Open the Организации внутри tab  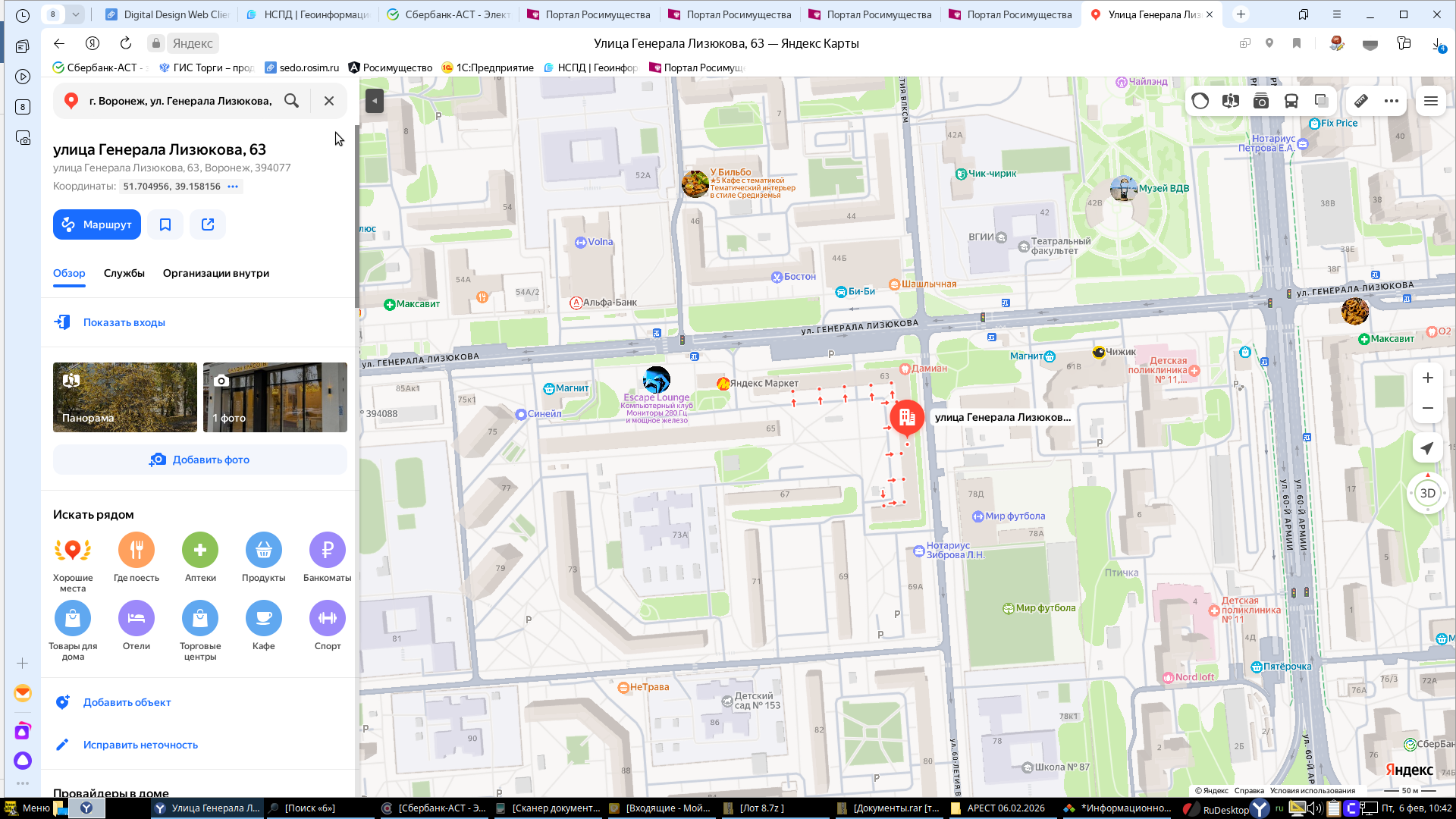[216, 273]
